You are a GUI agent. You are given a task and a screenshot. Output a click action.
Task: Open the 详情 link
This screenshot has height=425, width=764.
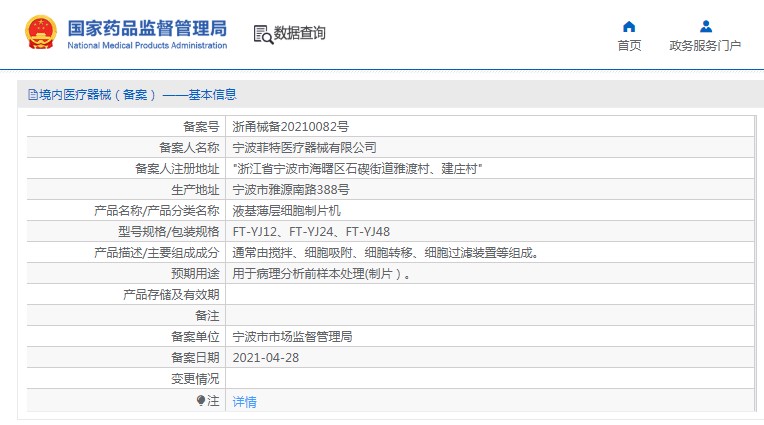[x=244, y=401]
